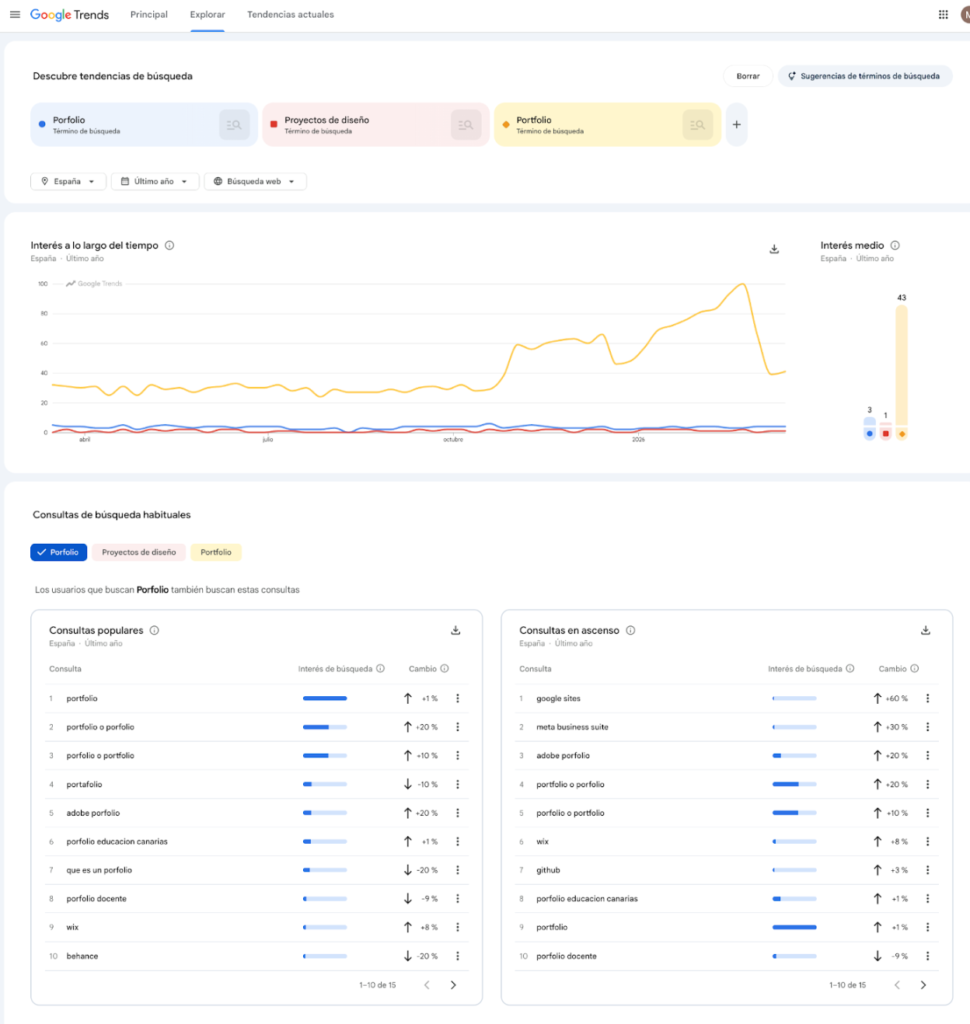Viewport: 970px width, 1024px height.
Task: Add a new comparison term with plus
Action: [x=736, y=125]
